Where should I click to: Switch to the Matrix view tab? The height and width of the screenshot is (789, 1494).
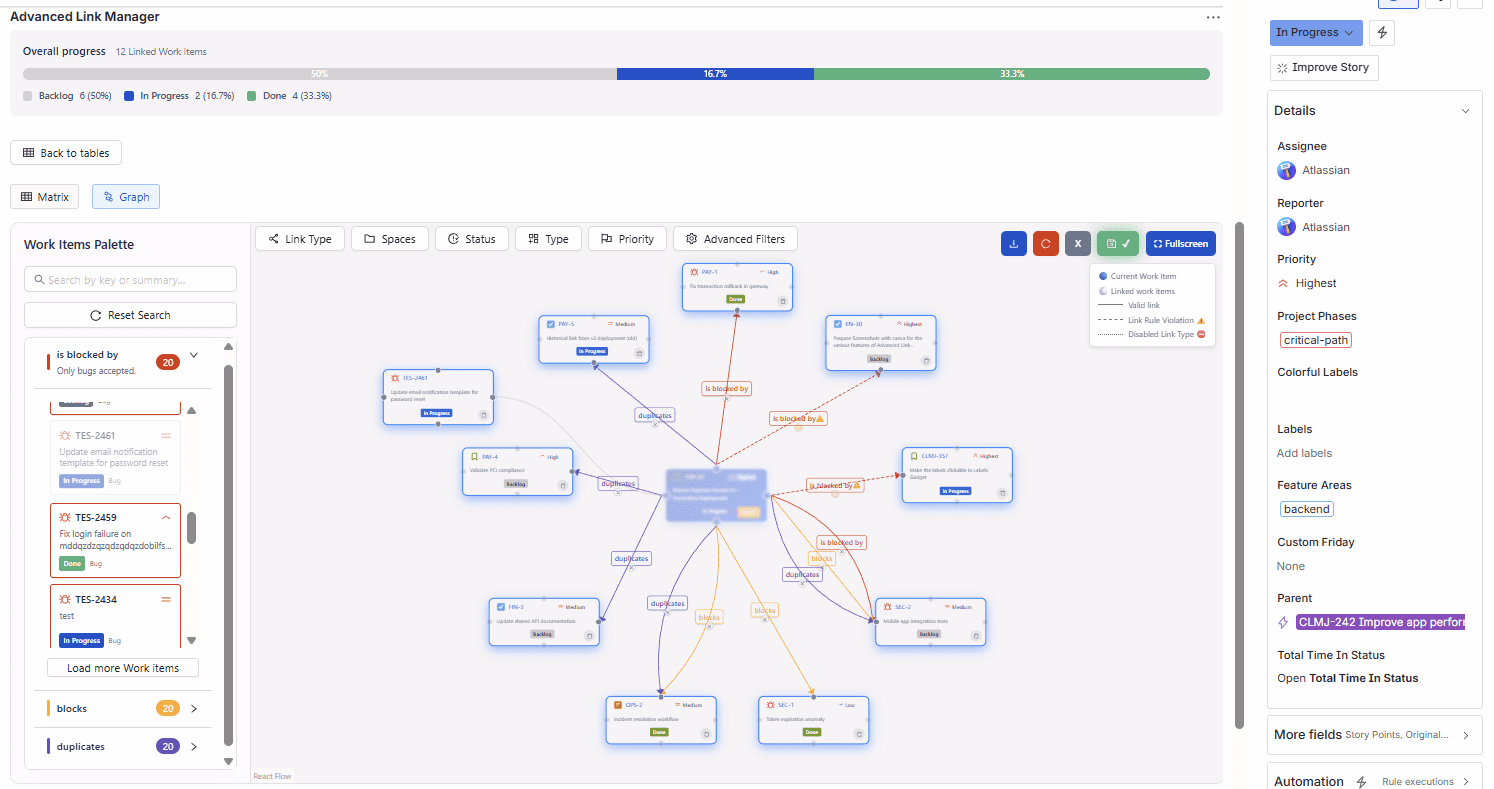pos(44,196)
